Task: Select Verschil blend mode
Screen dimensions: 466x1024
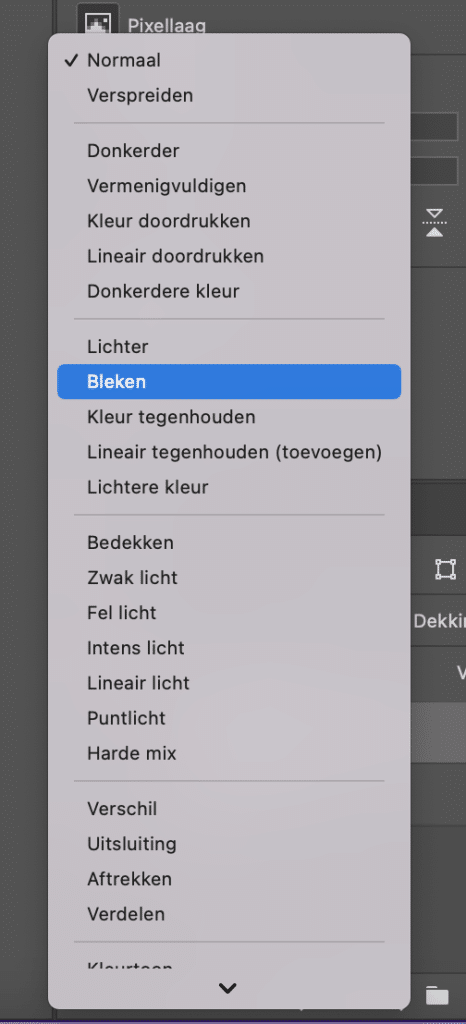Action: 229,809
